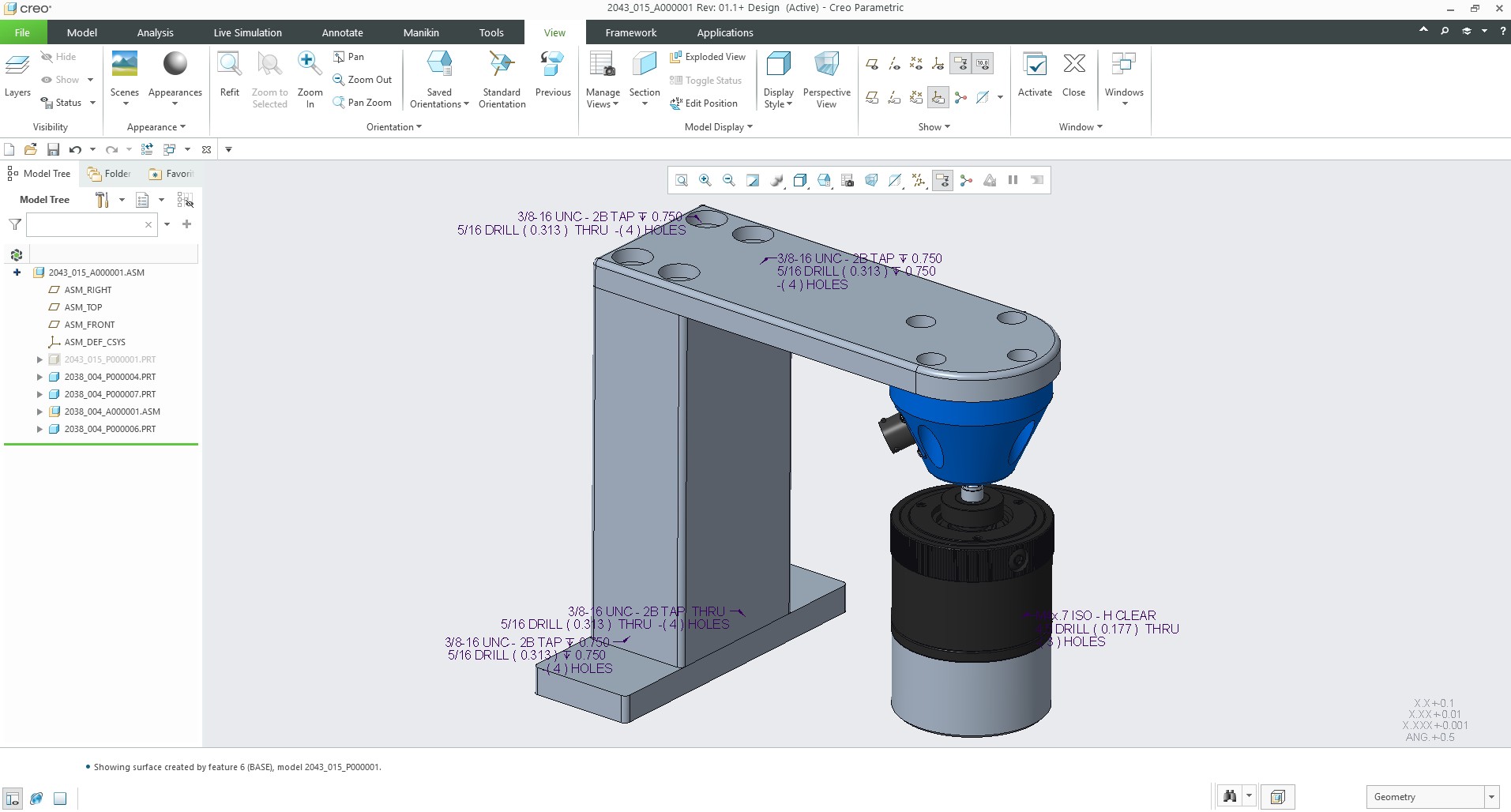Click the search binoculars icon in status bar
The height and width of the screenshot is (812, 1511).
[x=1230, y=796]
